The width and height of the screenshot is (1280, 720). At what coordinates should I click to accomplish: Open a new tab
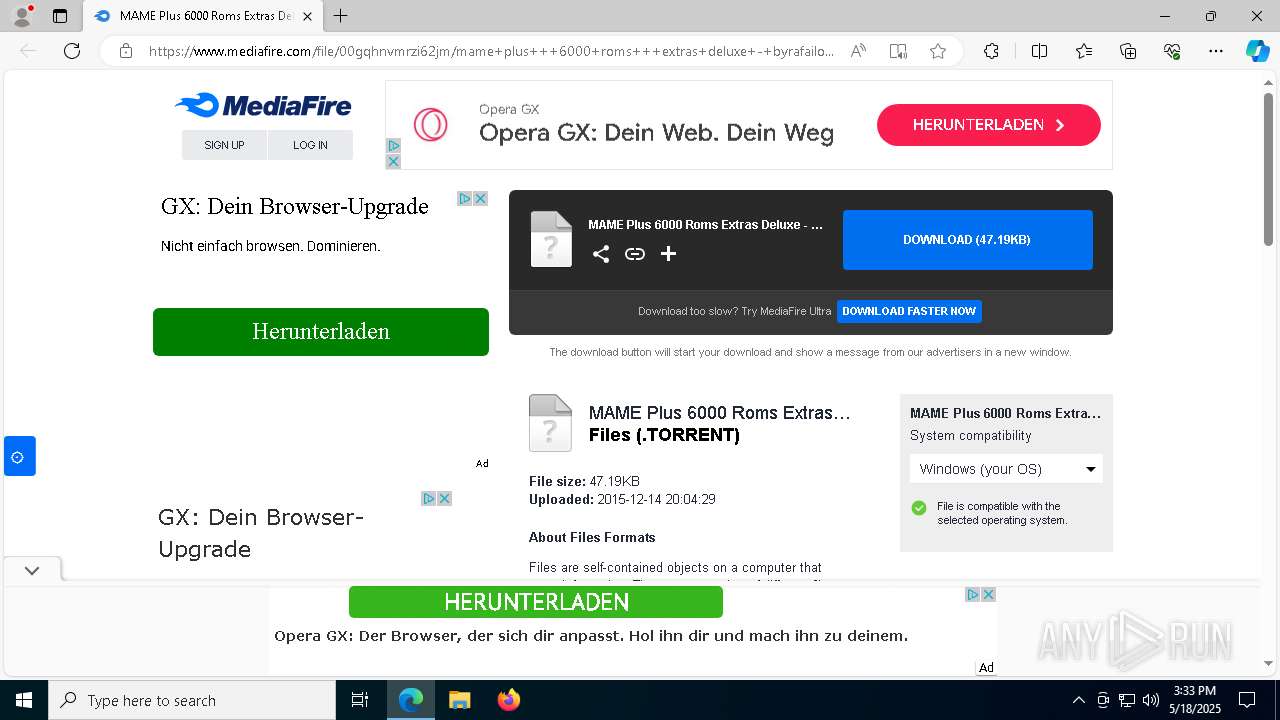pos(341,16)
